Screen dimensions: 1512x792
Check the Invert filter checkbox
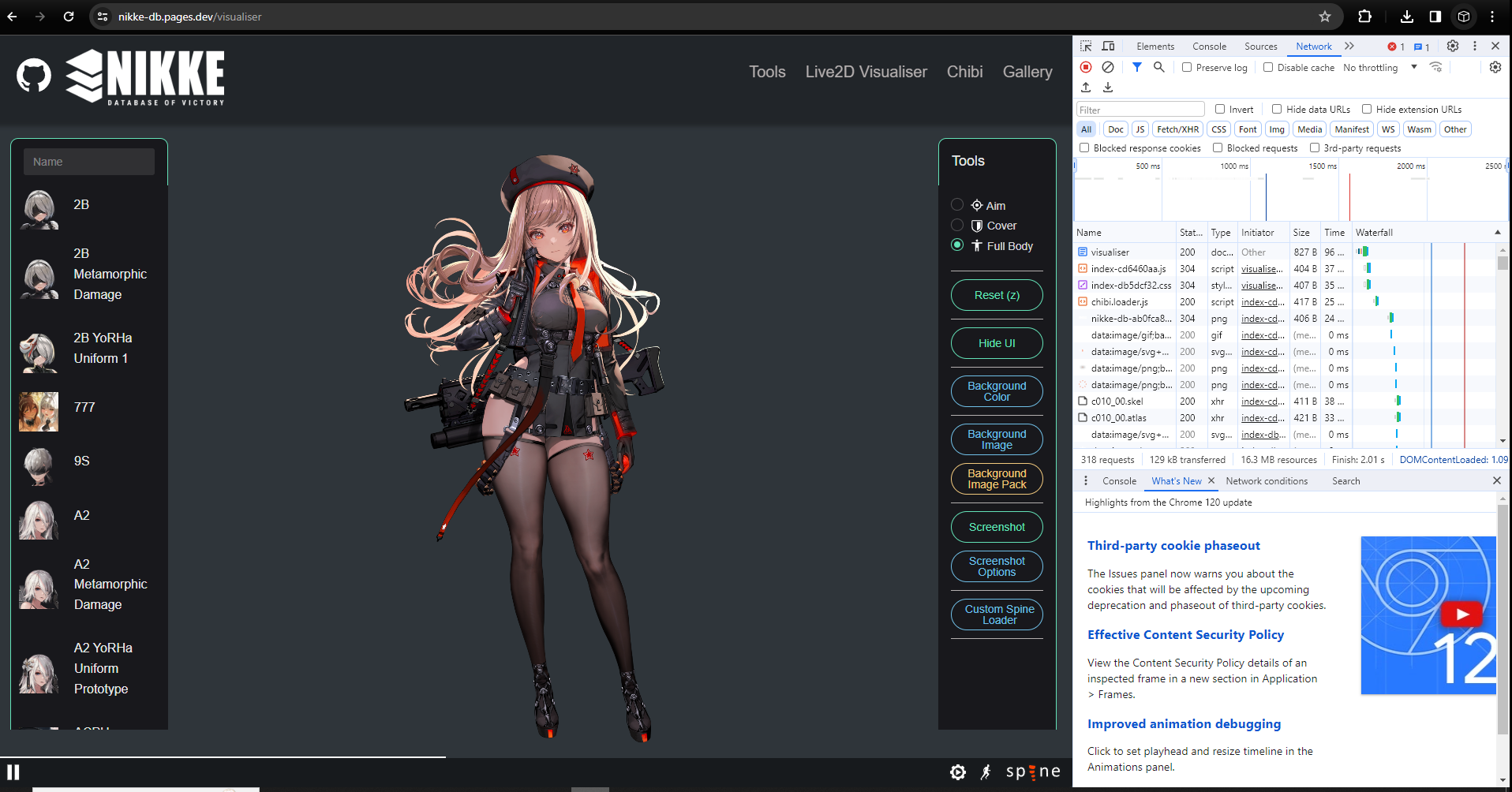[1220, 109]
